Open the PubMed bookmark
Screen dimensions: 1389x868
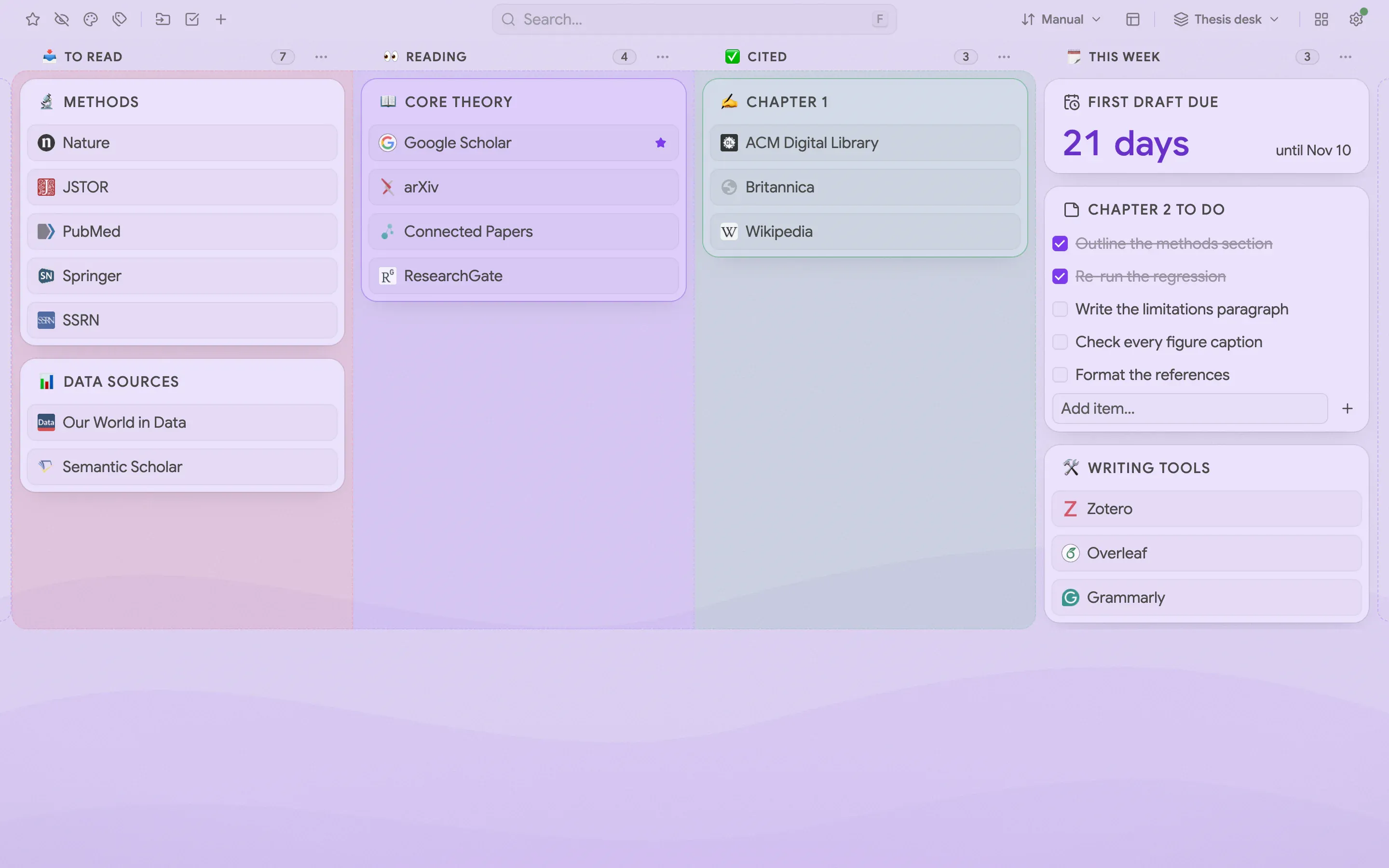[182, 231]
